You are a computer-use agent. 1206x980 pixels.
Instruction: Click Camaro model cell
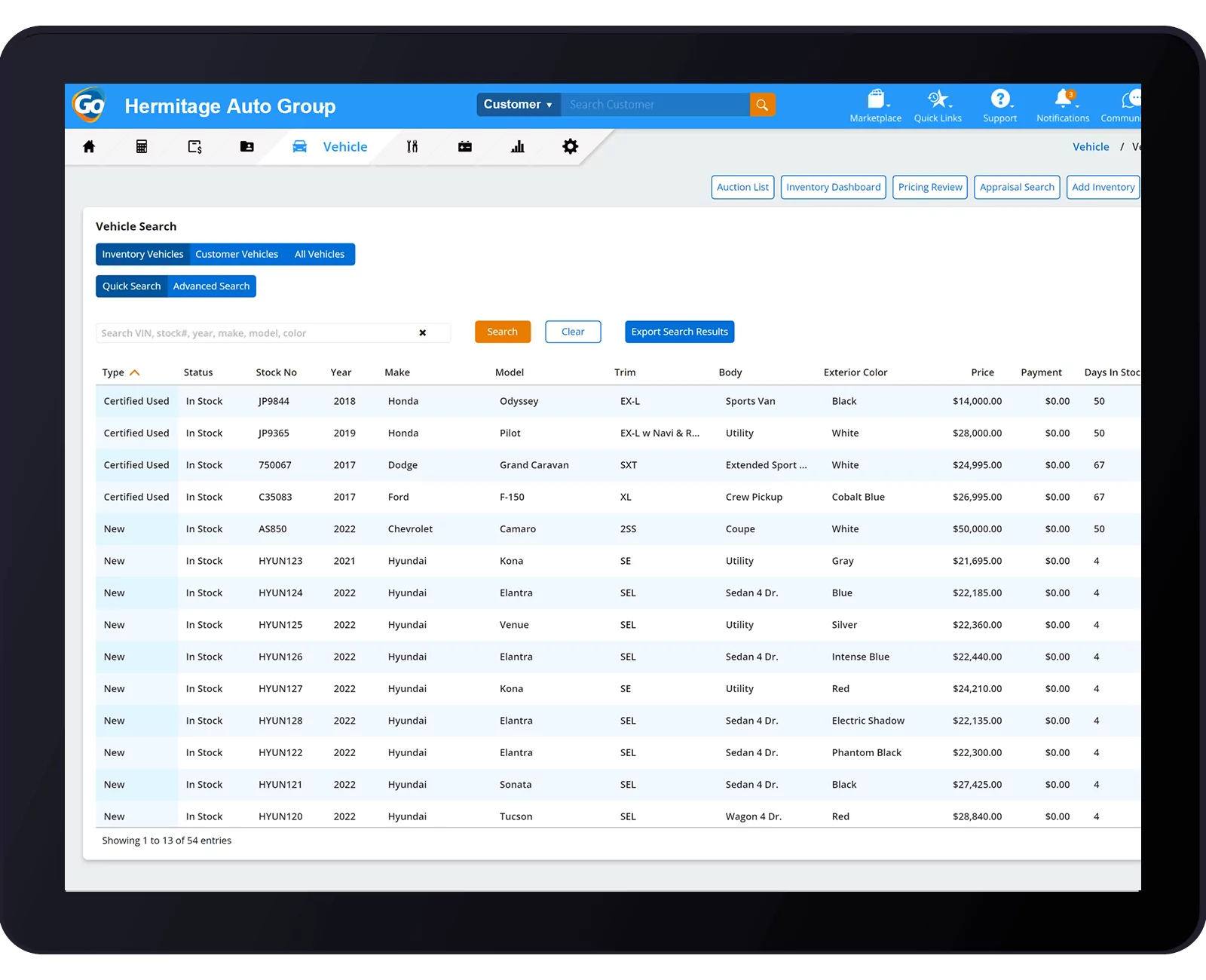pyautogui.click(x=518, y=529)
